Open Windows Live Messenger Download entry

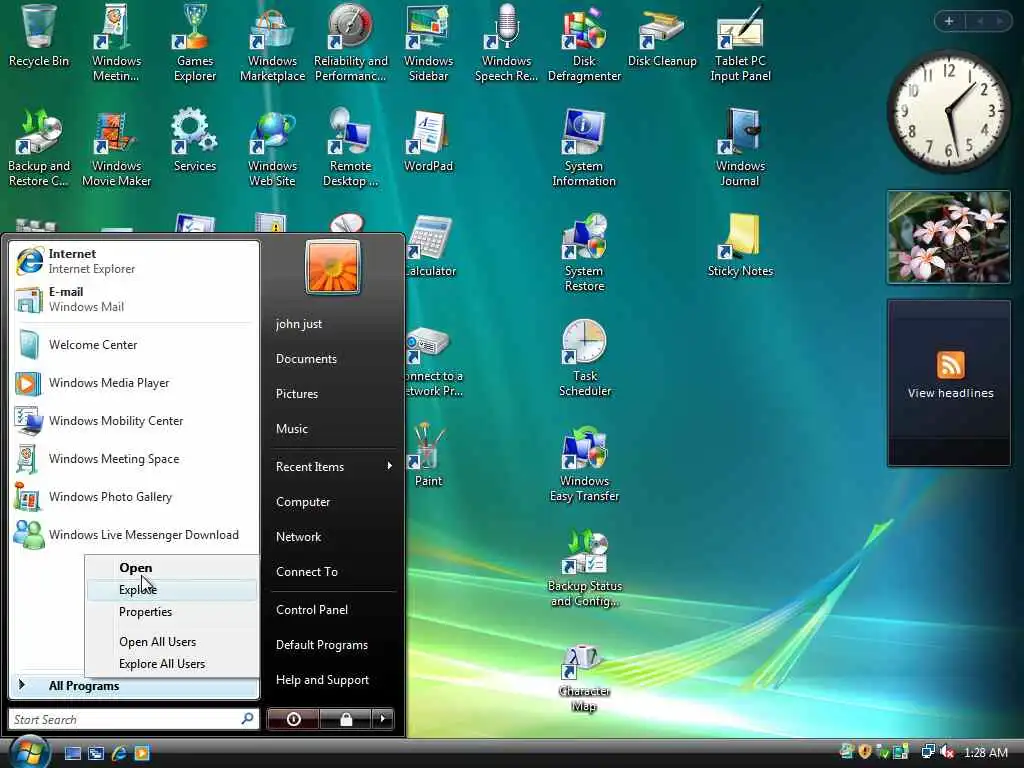coord(134,534)
